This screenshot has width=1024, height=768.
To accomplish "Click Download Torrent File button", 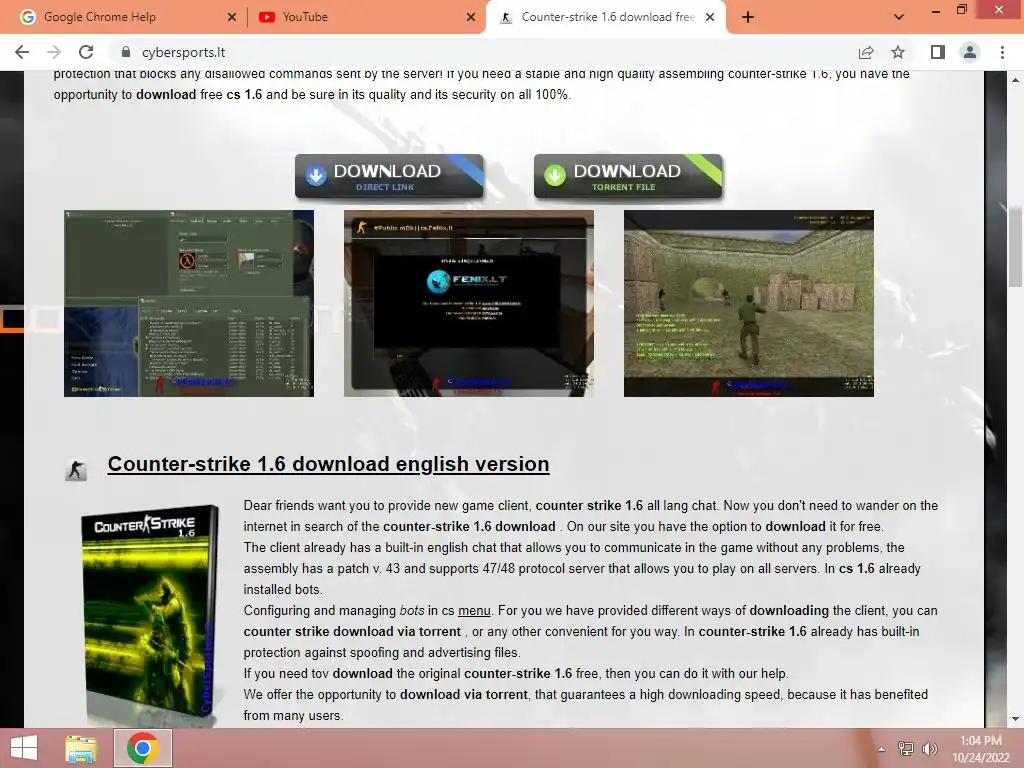I will click(628, 176).
